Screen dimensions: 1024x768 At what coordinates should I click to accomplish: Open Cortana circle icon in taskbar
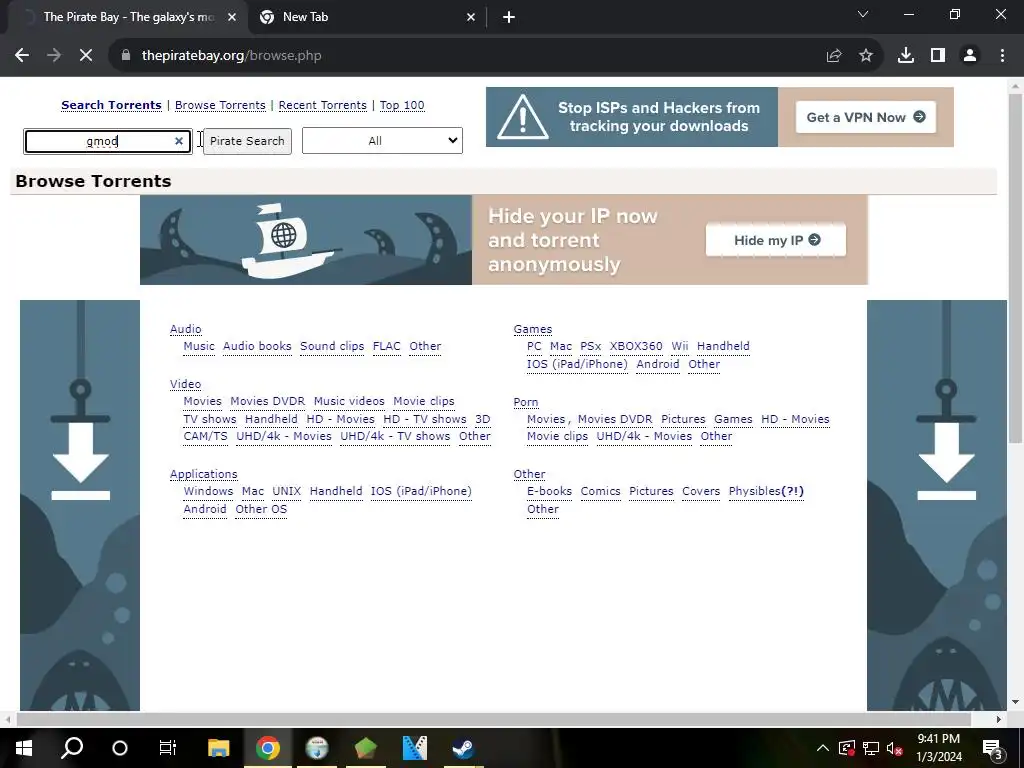[120, 748]
